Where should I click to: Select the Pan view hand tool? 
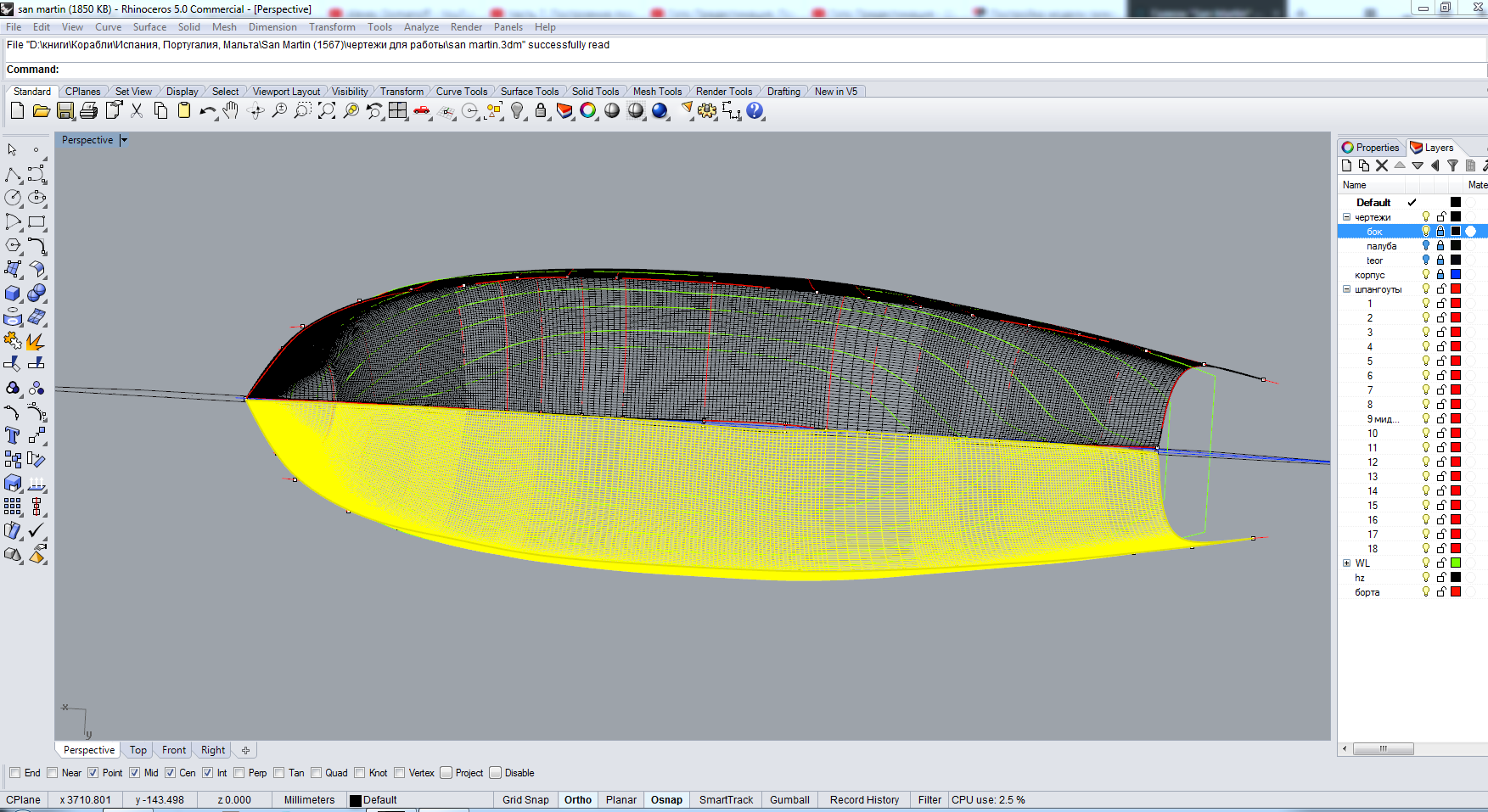231,111
